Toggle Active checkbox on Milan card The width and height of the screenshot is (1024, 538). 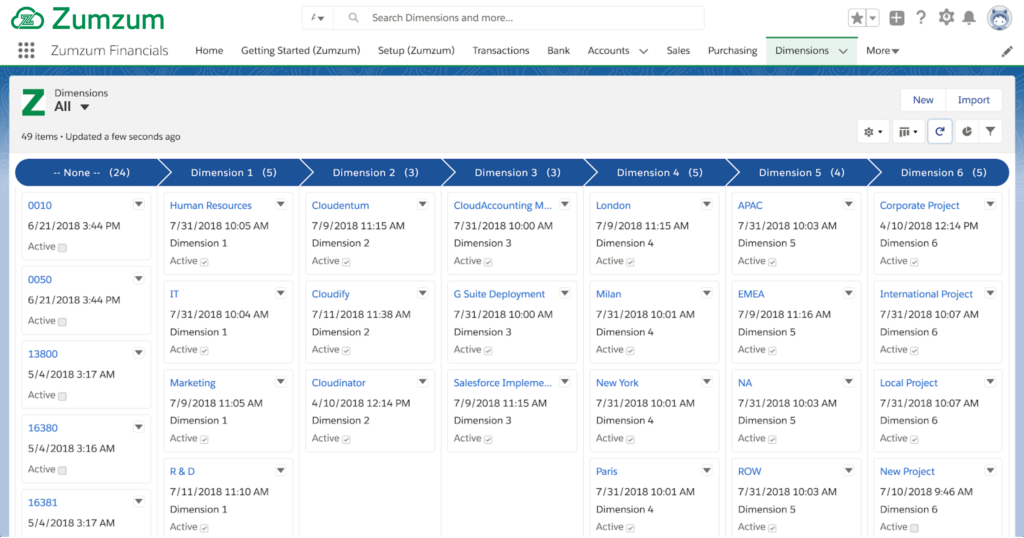630,351
